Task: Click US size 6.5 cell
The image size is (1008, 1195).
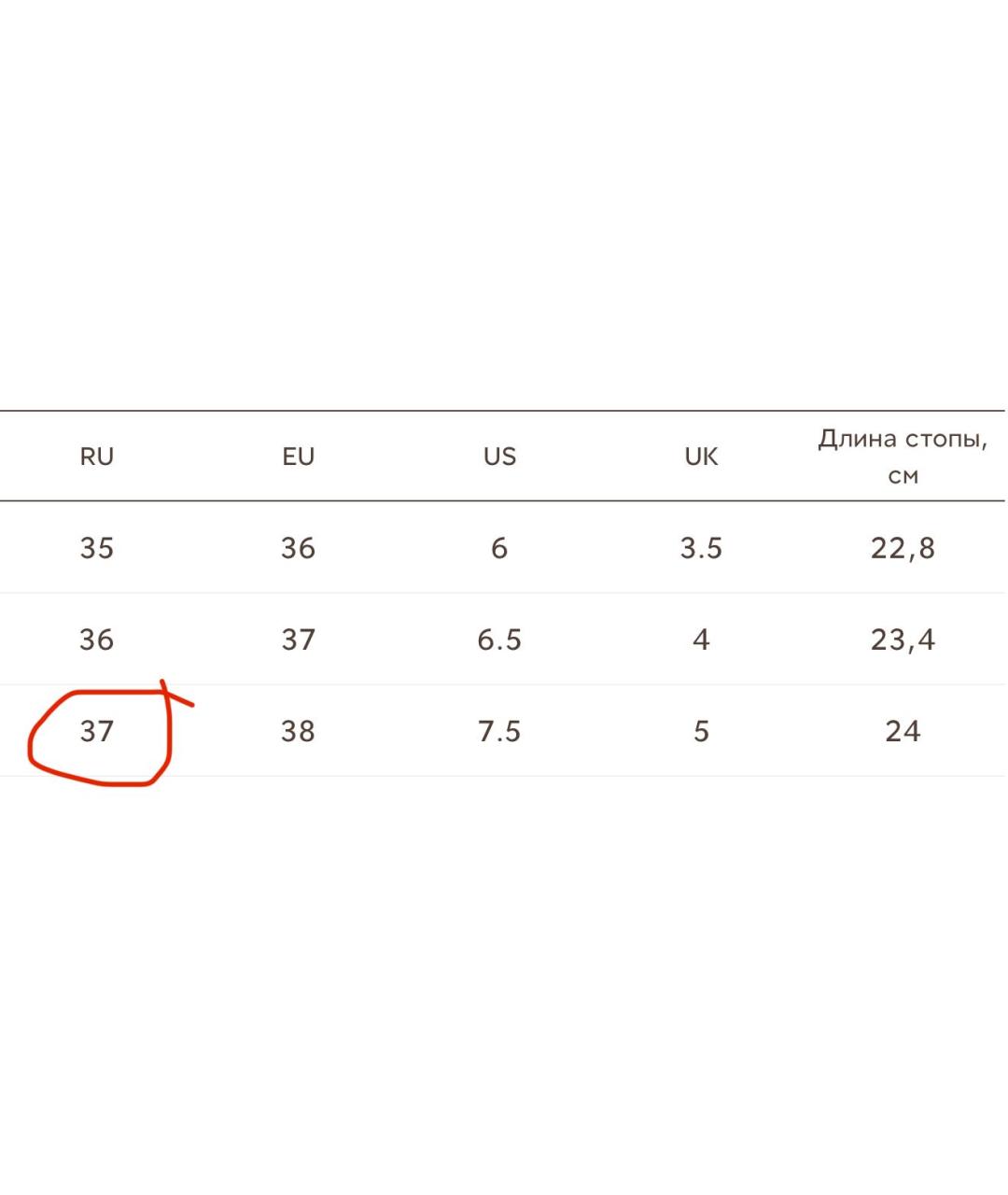Action: [x=499, y=640]
